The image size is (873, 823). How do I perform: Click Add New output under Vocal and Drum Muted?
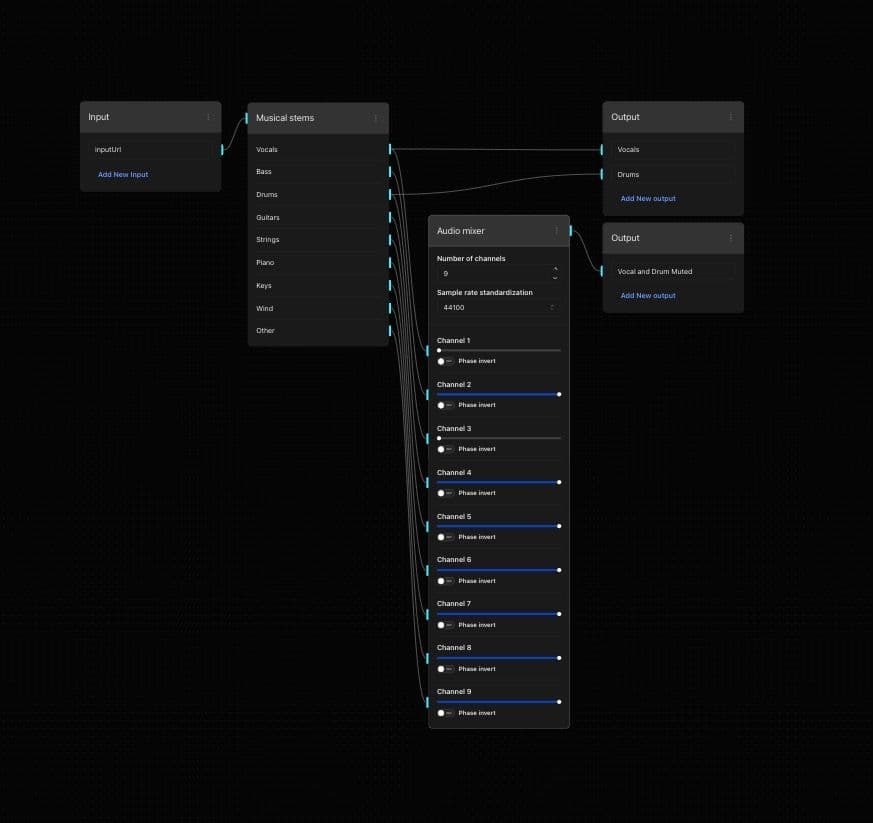click(648, 296)
